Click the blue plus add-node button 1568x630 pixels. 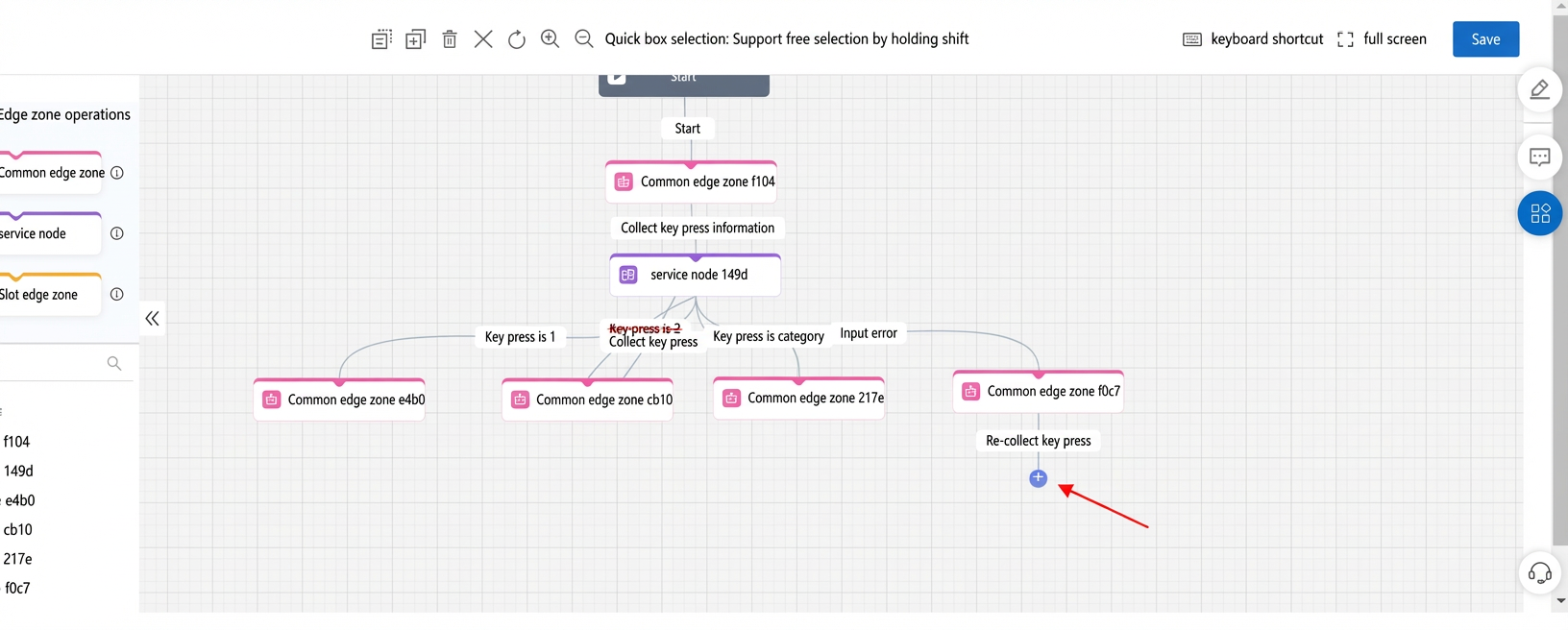pos(1039,478)
